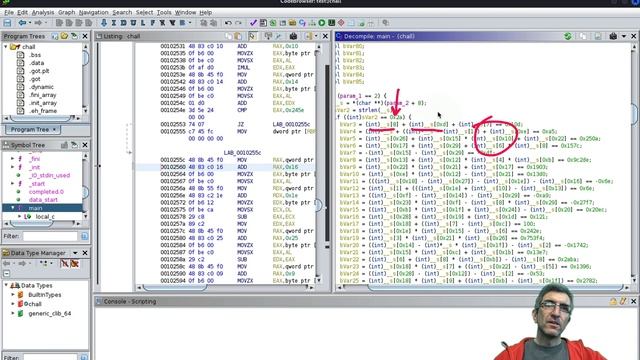Click the Next Instruction 'I' toolbar icon

[x=114, y=23]
